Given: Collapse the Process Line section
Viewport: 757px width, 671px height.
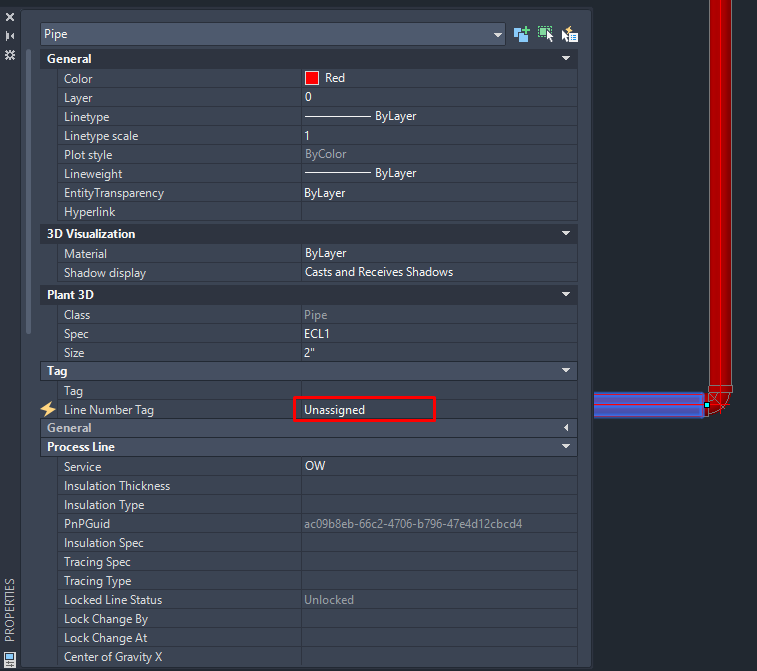Looking at the screenshot, I should tap(566, 447).
